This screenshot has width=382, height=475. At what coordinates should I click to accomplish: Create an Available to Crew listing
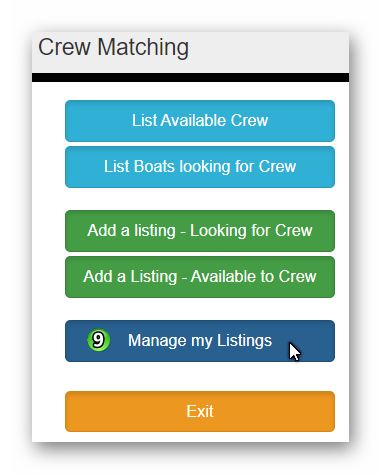click(200, 277)
